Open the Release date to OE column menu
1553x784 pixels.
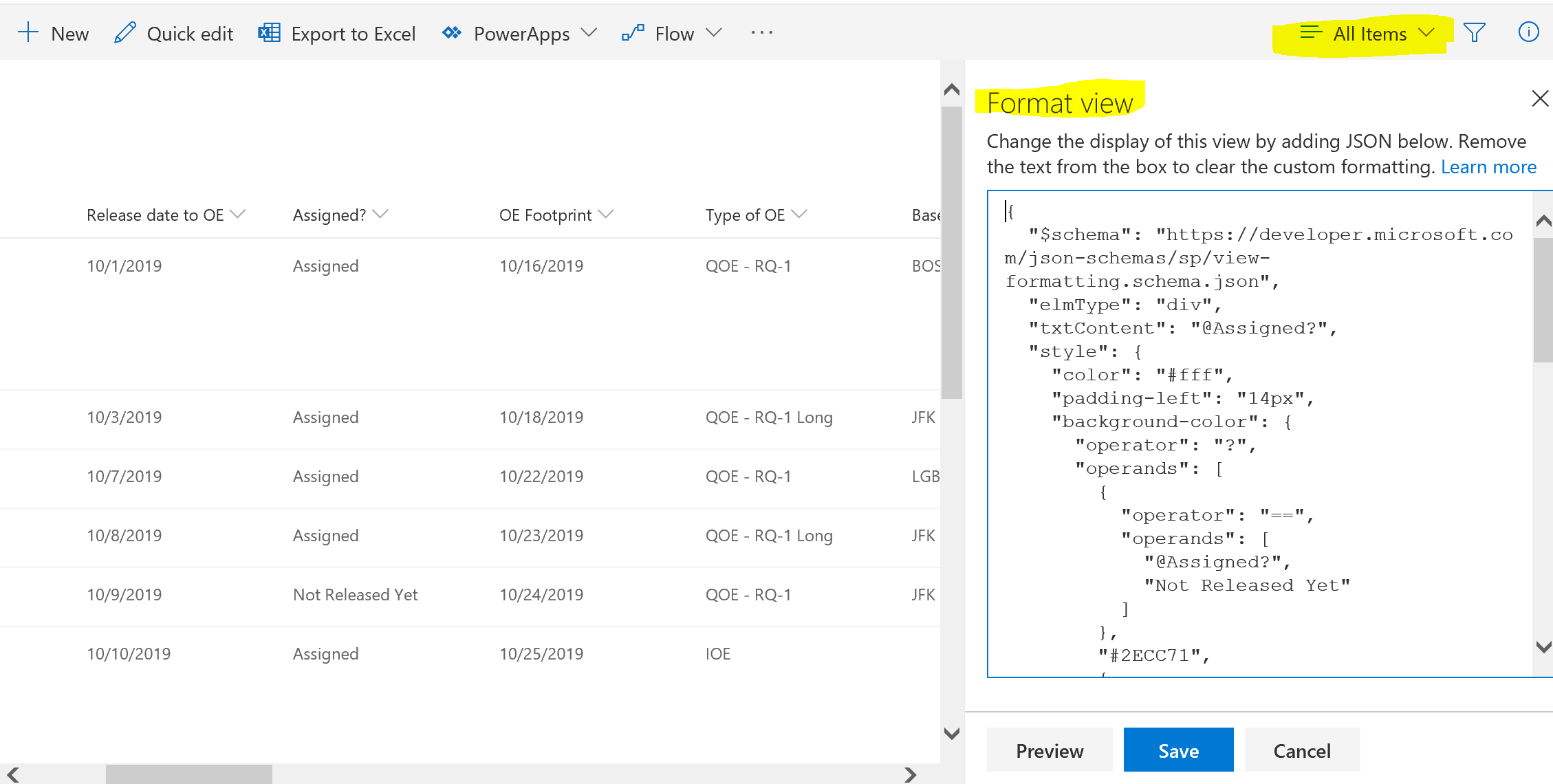(238, 214)
